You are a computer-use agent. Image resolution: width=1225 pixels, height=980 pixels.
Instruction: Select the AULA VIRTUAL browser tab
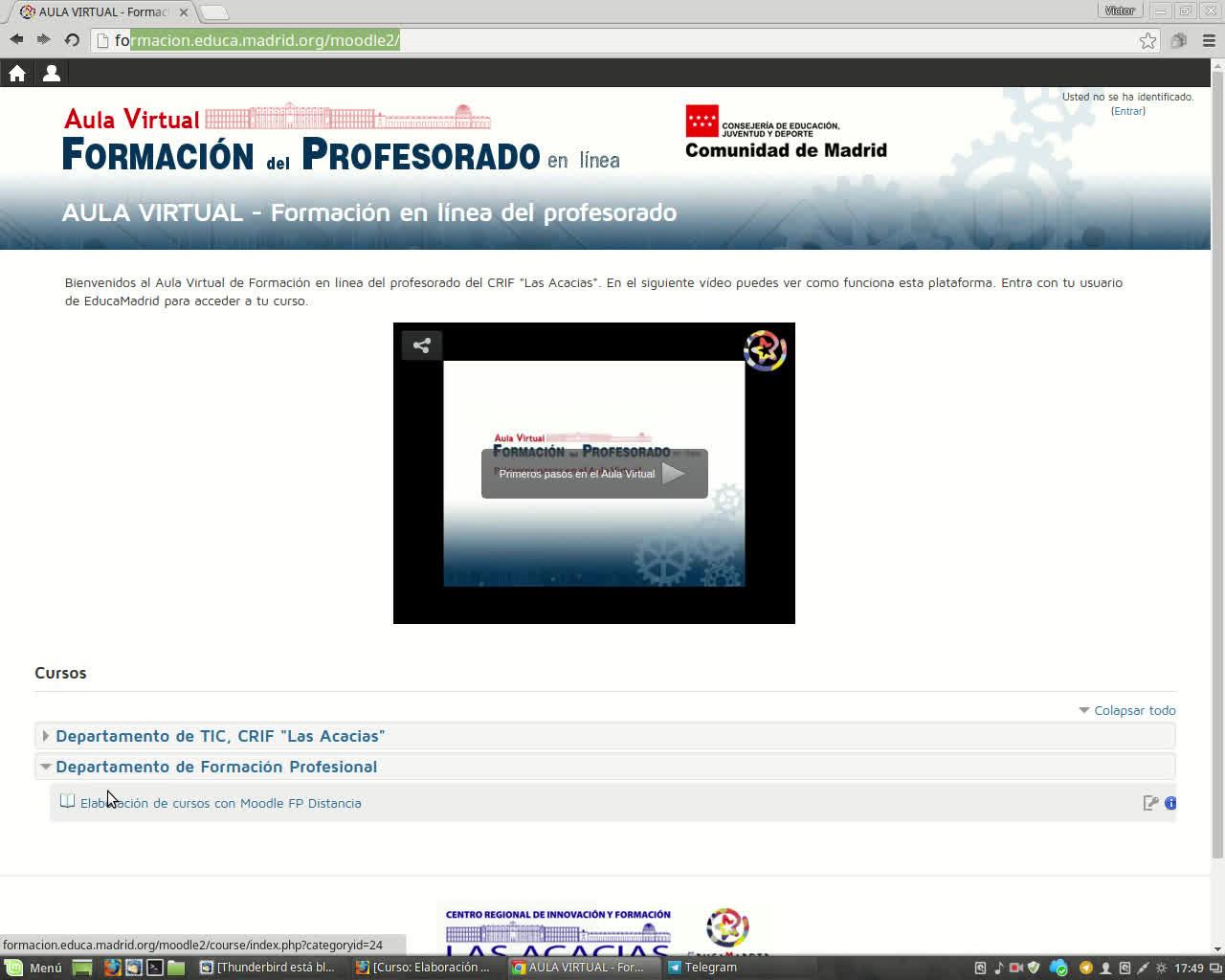tap(103, 12)
